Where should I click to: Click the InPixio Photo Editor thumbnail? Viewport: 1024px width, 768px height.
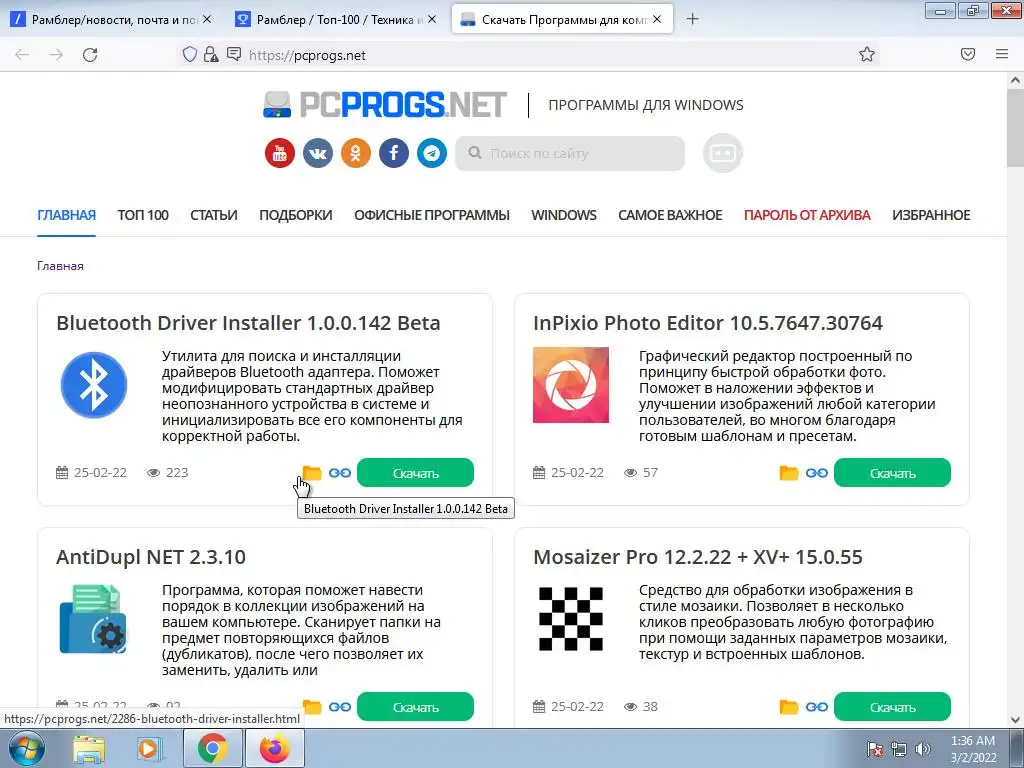point(571,385)
